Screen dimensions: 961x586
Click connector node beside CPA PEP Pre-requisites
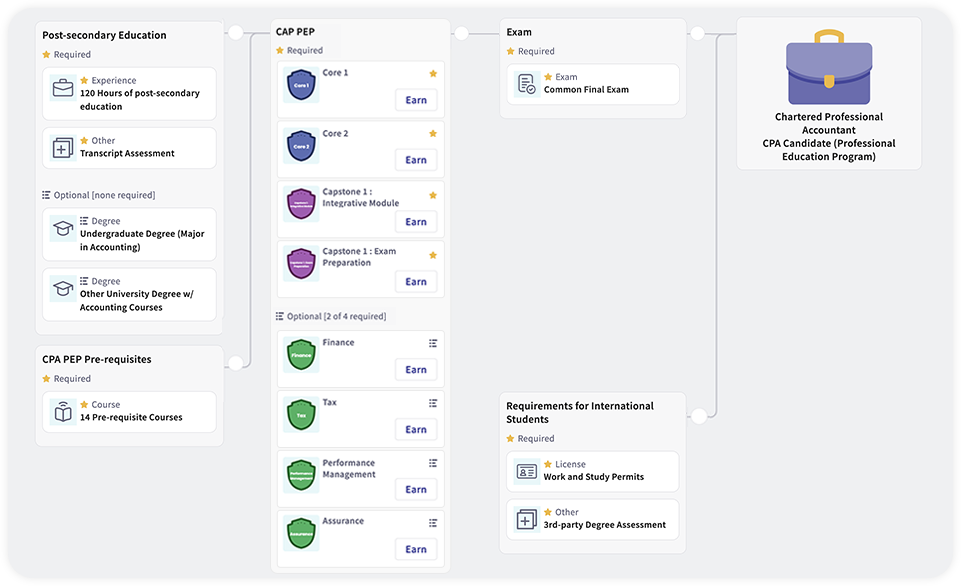pyautogui.click(x=236, y=363)
